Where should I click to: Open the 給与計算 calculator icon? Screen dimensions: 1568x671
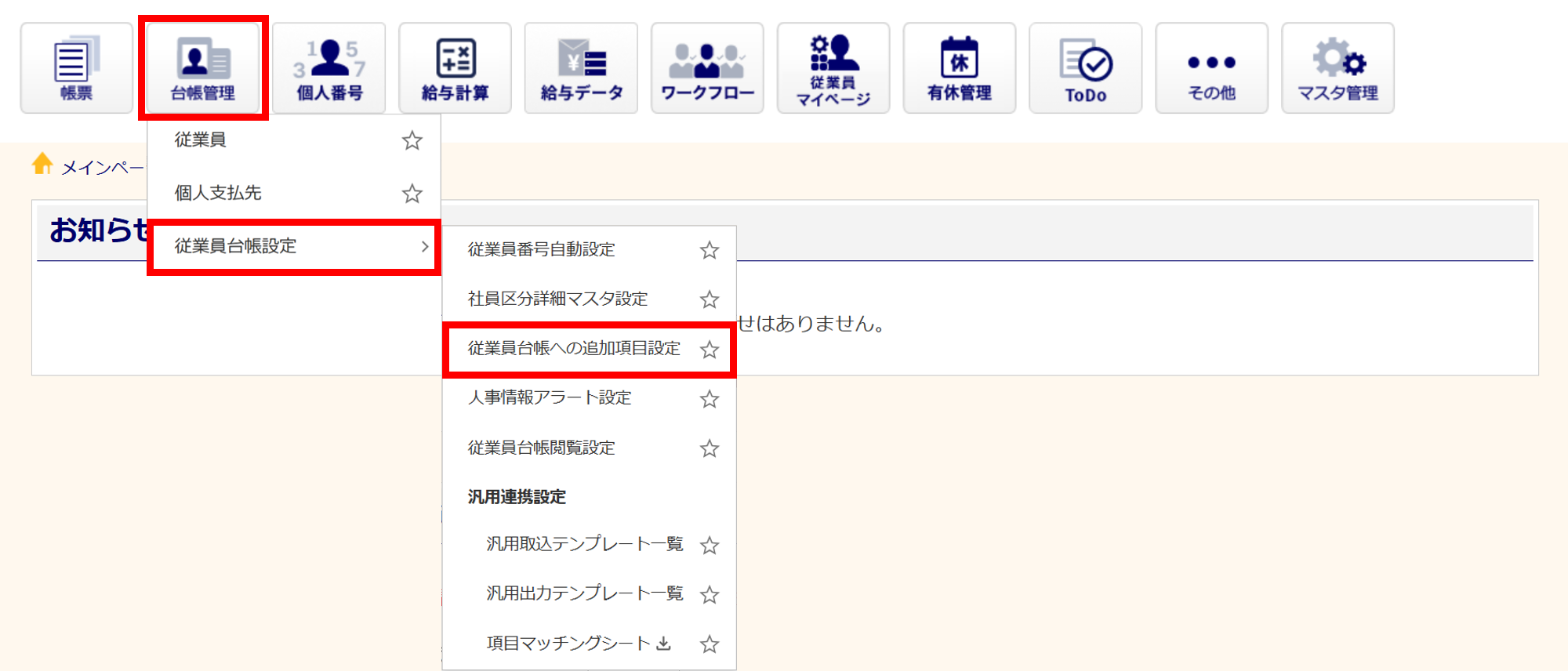click(455, 68)
